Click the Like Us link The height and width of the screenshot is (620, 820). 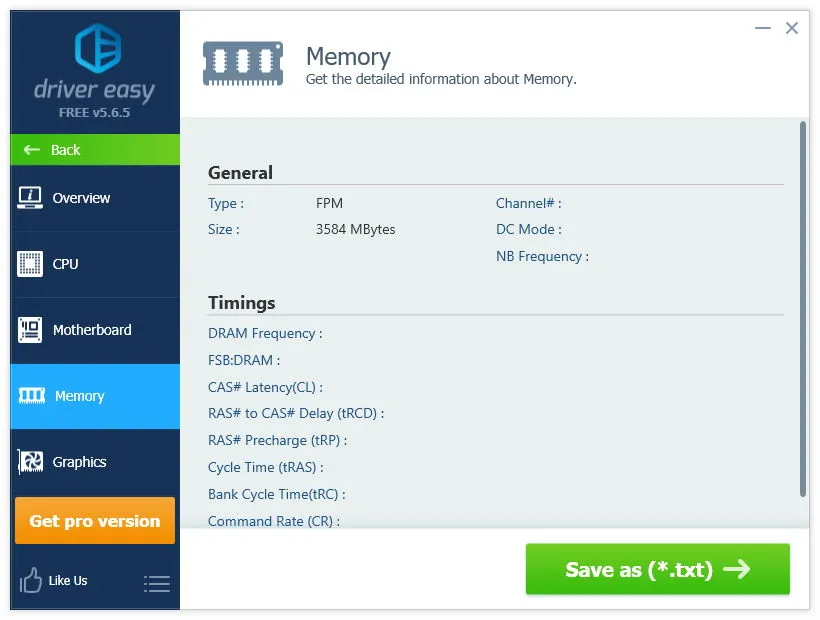click(x=68, y=581)
